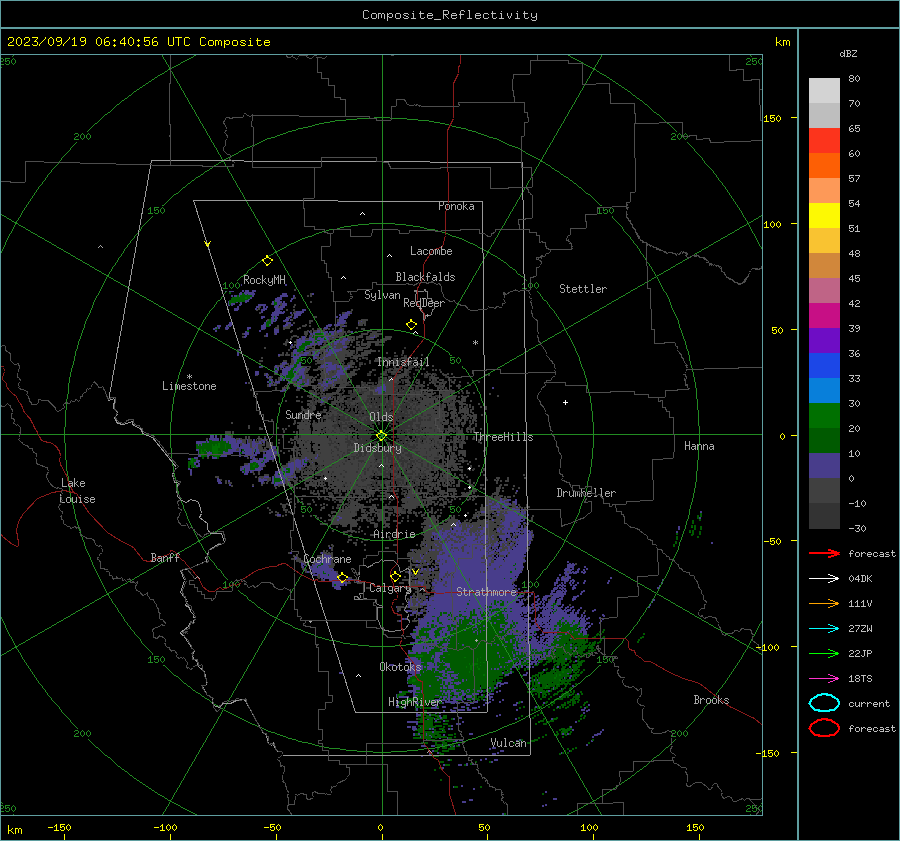Screen dimensions: 900x841
Task: Click the yellow diamond marker above Calgary
Action: [x=395, y=576]
